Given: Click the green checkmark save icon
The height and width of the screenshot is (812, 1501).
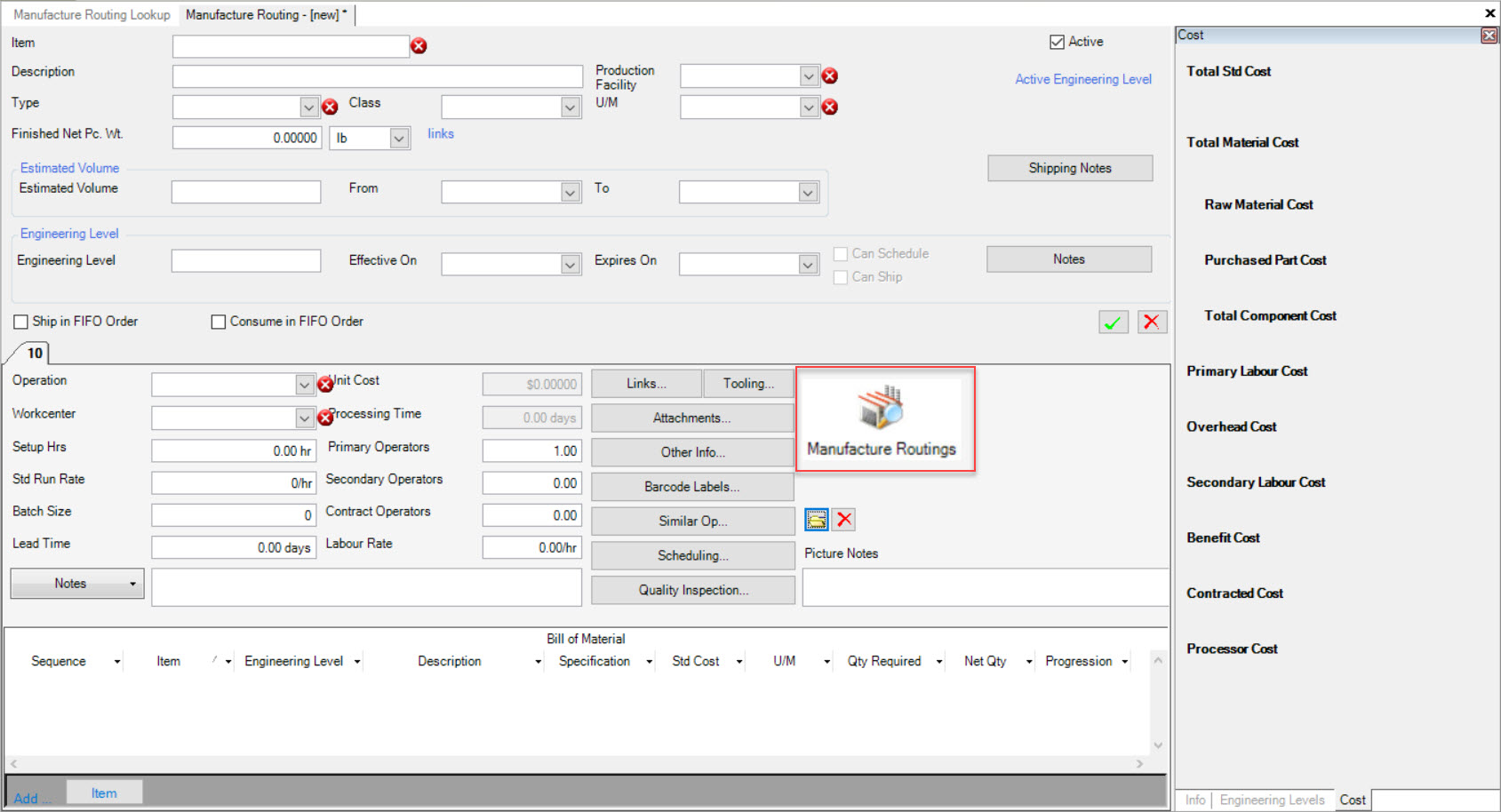Looking at the screenshot, I should pos(1113,322).
